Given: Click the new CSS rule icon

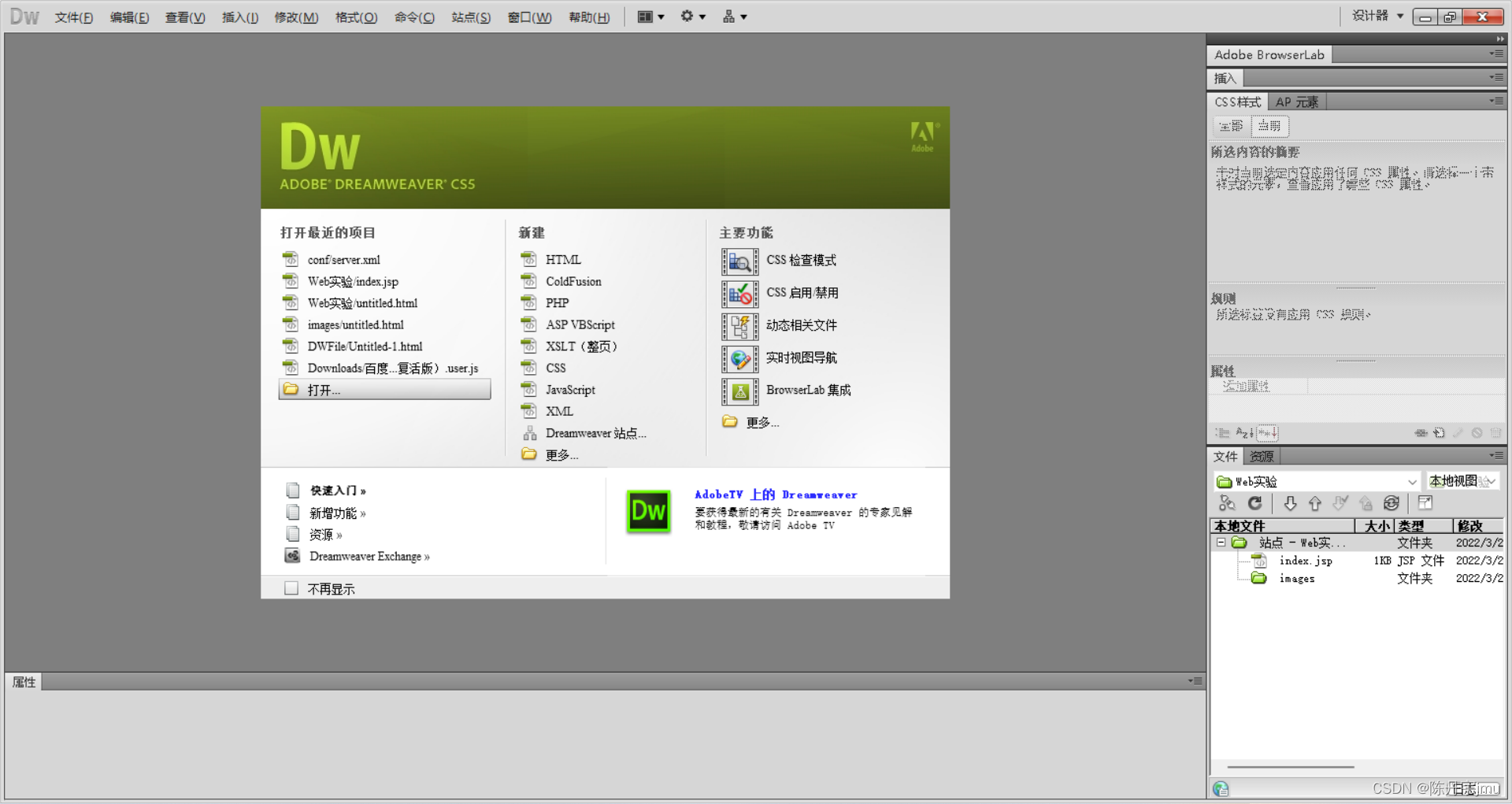Looking at the screenshot, I should [x=1439, y=433].
